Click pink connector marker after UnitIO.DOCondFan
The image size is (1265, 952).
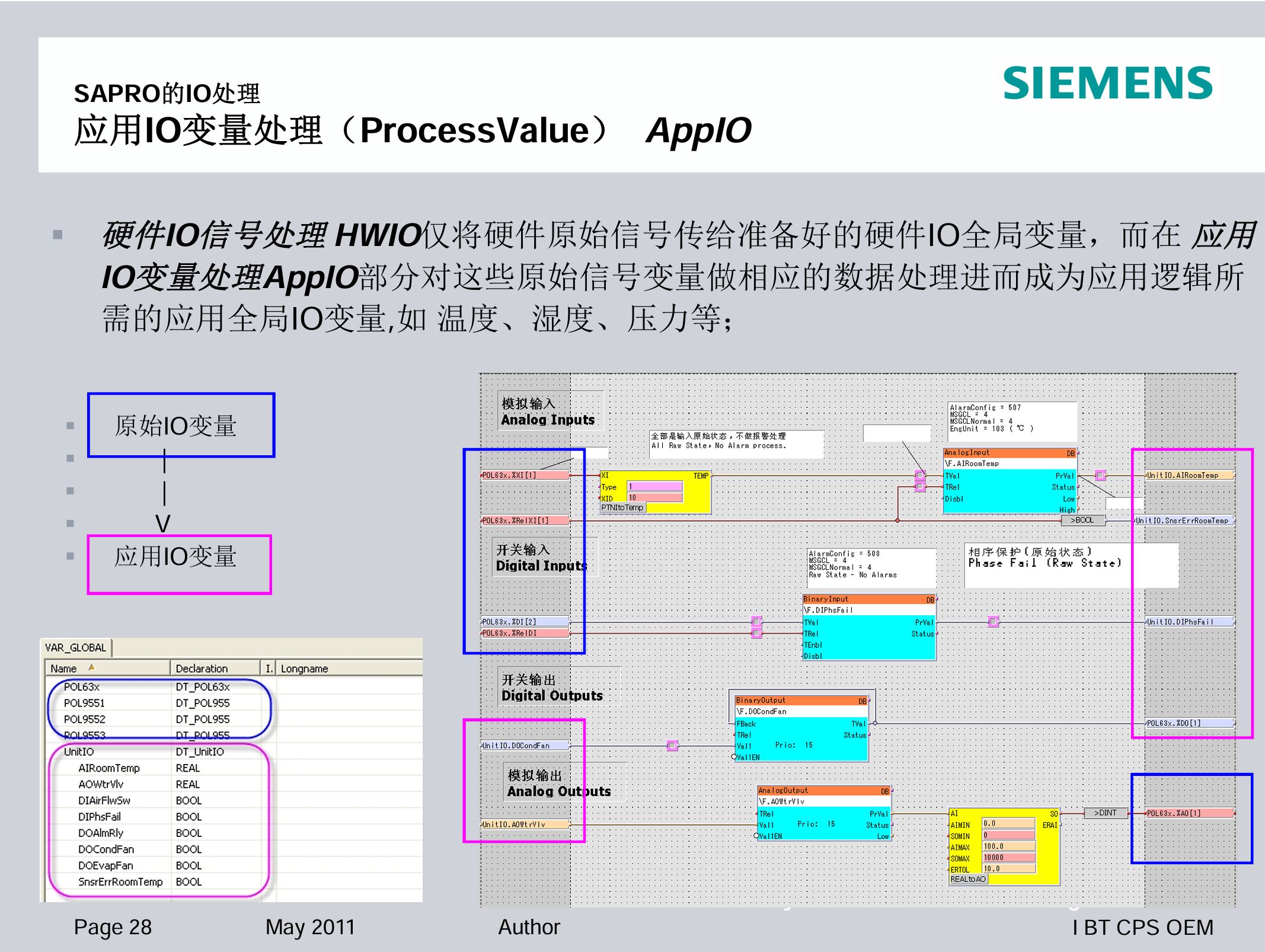(672, 745)
